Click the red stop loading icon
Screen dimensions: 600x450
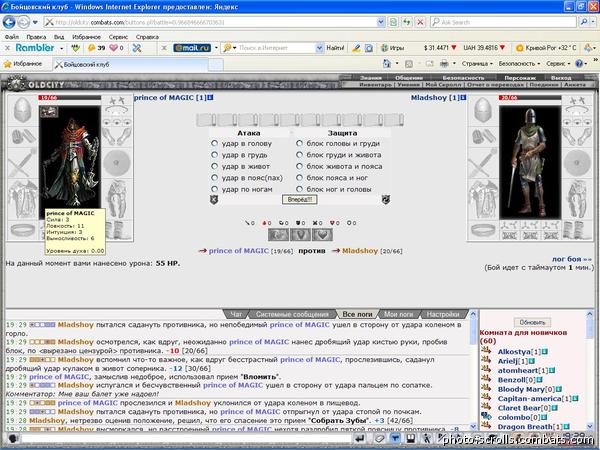tap(420, 22)
